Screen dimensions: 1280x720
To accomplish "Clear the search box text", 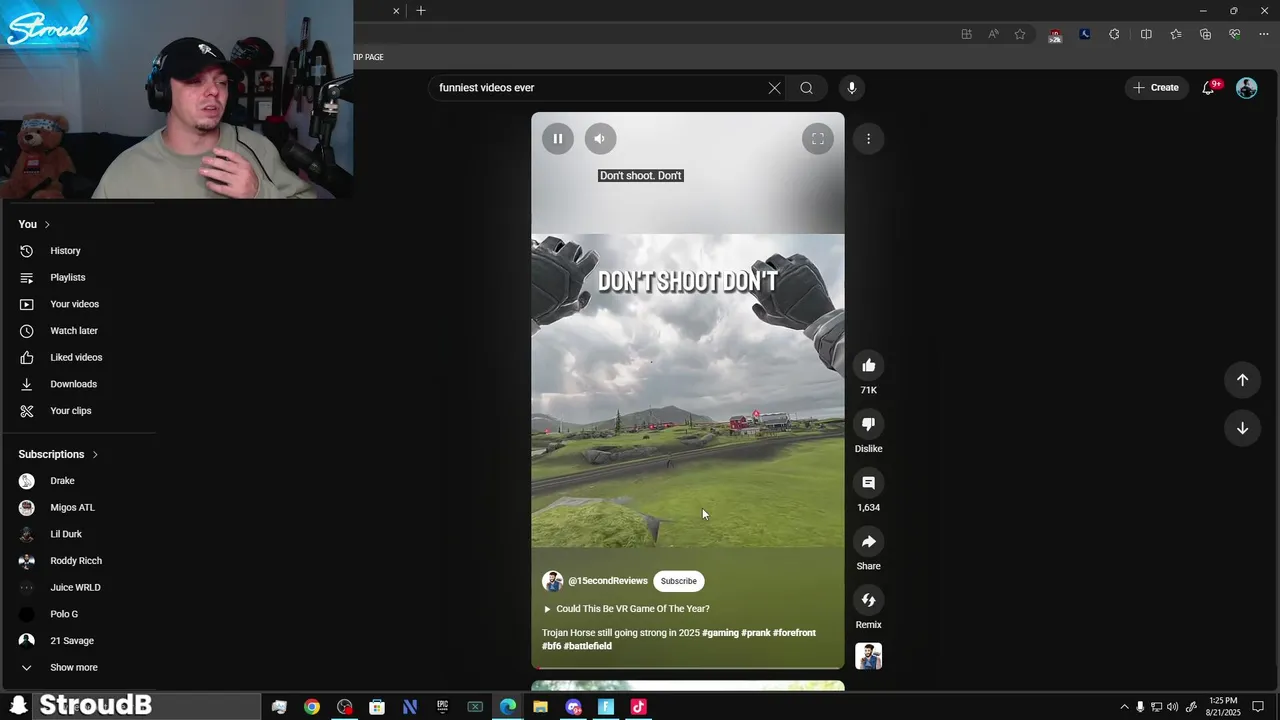I will click(x=774, y=88).
